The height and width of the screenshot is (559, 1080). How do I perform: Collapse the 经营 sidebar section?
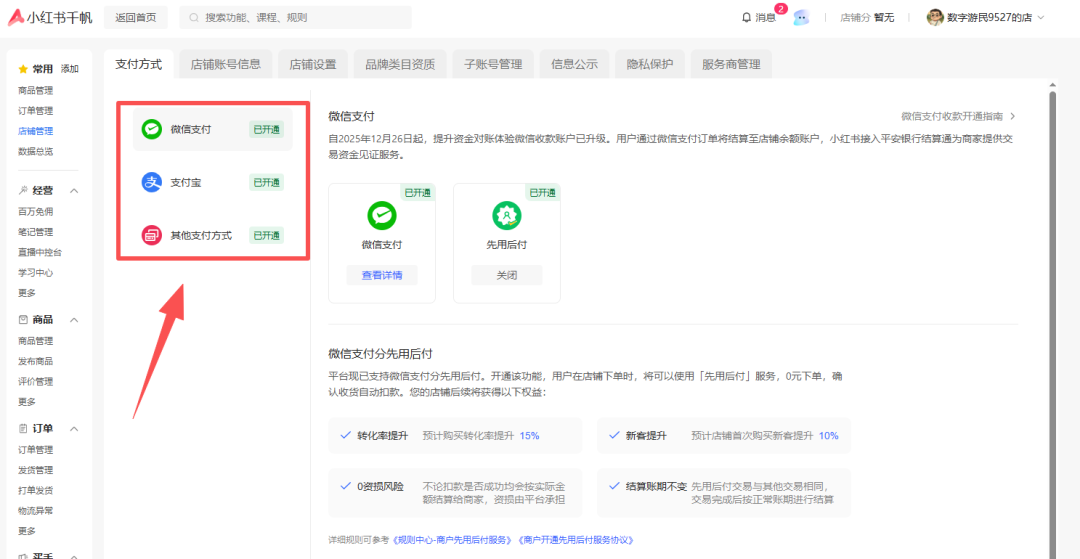[74, 191]
